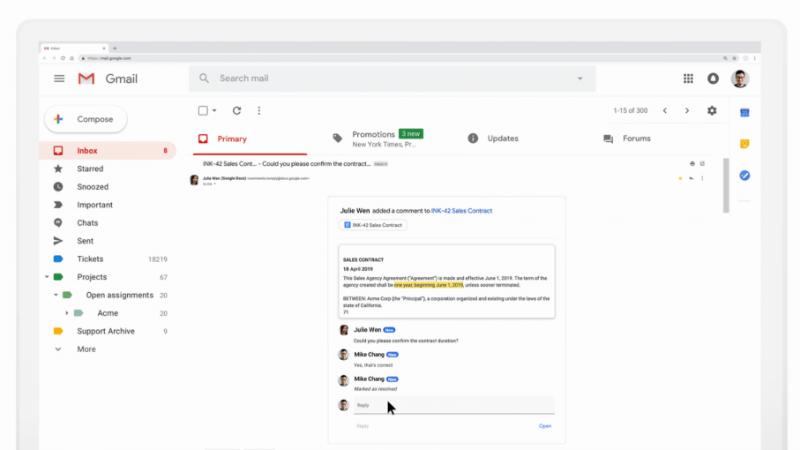The width and height of the screenshot is (800, 450).
Task: Click the Compose button
Action: point(86,119)
